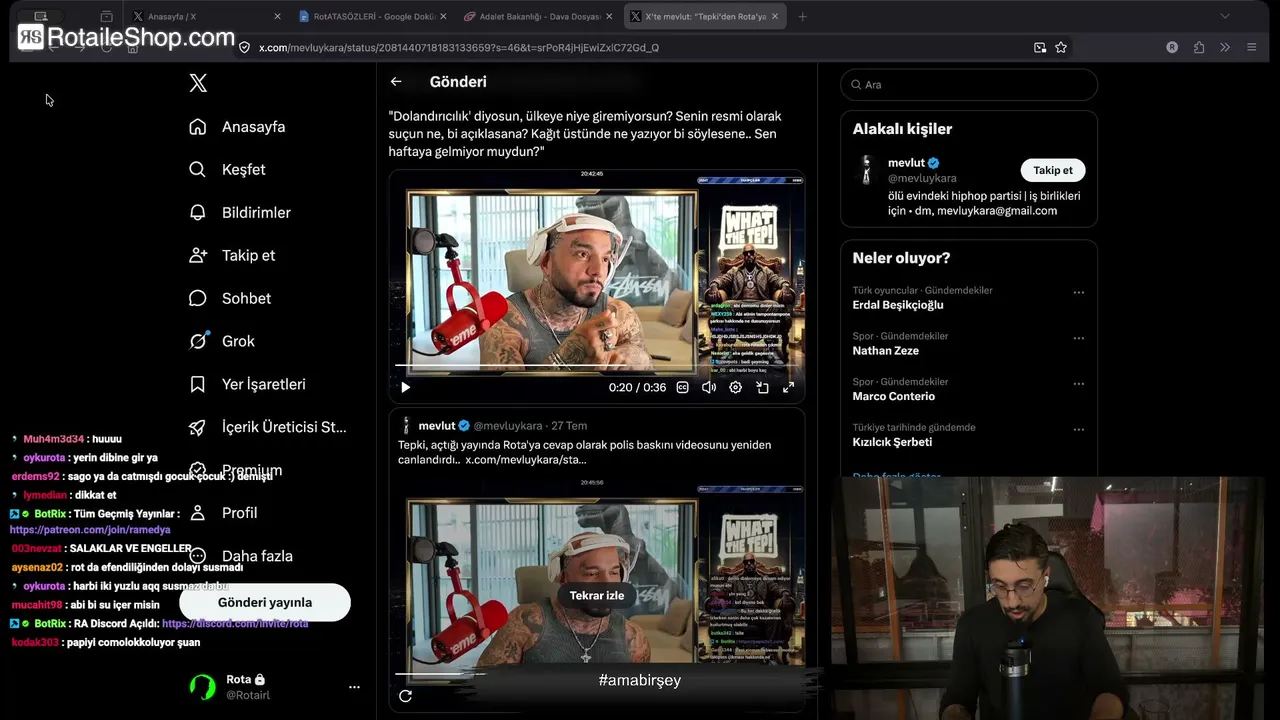Expand the tab list chevron
Screen dimensions: 1280x720
point(1225,16)
